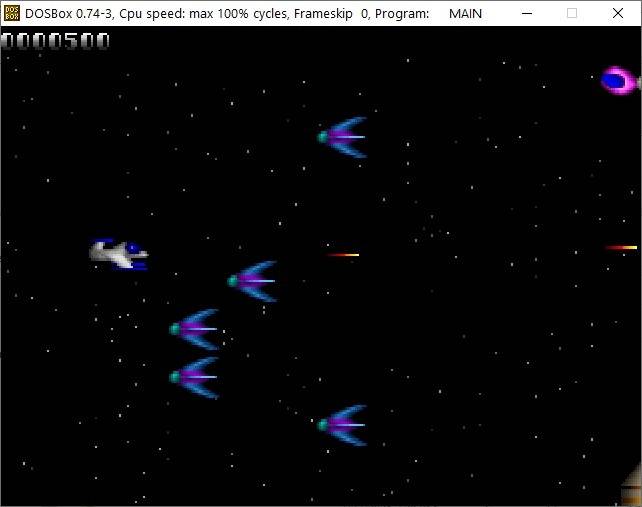
Task: Select the white player spaceship
Action: [x=119, y=254]
